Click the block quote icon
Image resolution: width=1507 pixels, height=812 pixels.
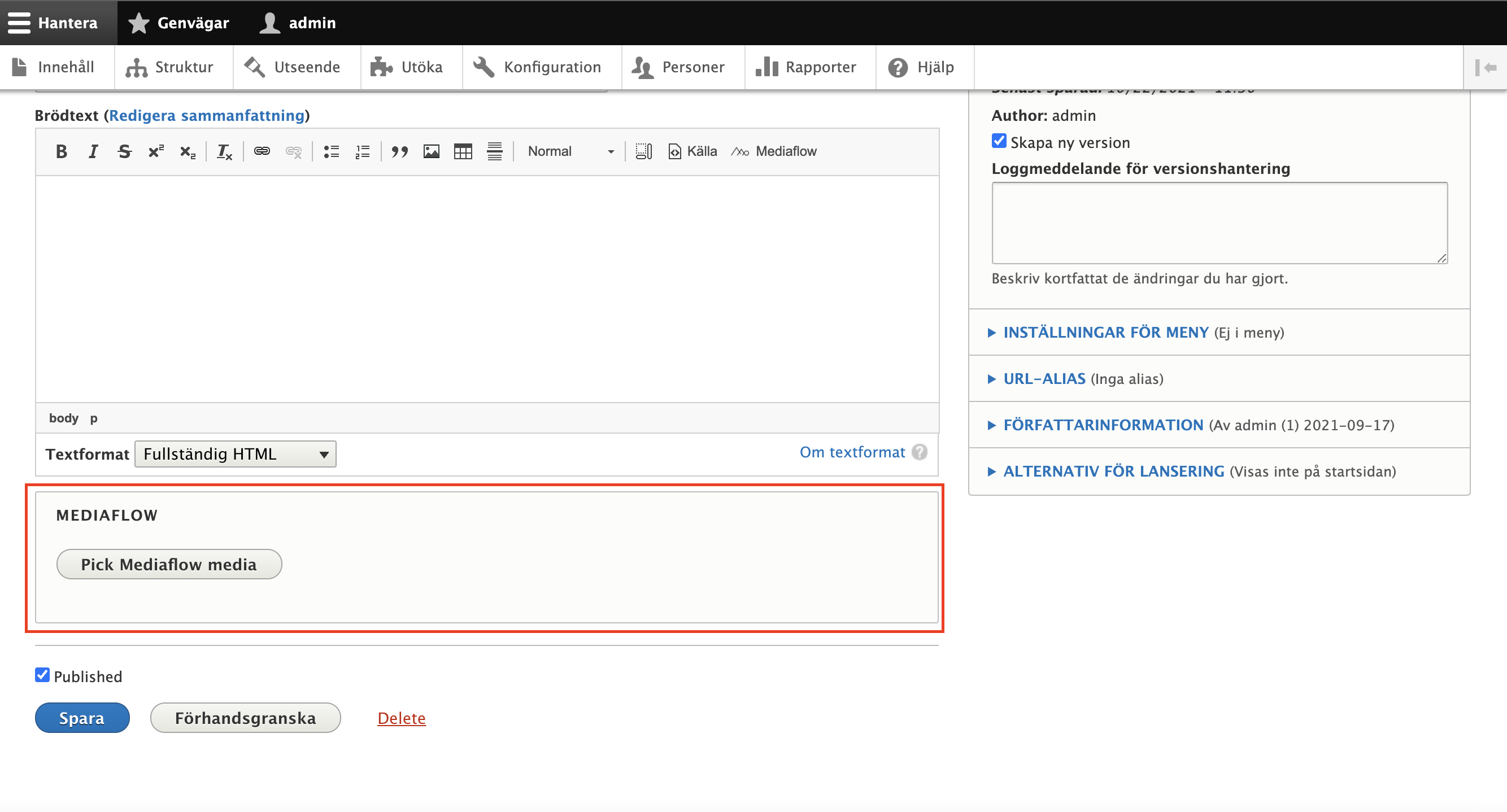(399, 151)
